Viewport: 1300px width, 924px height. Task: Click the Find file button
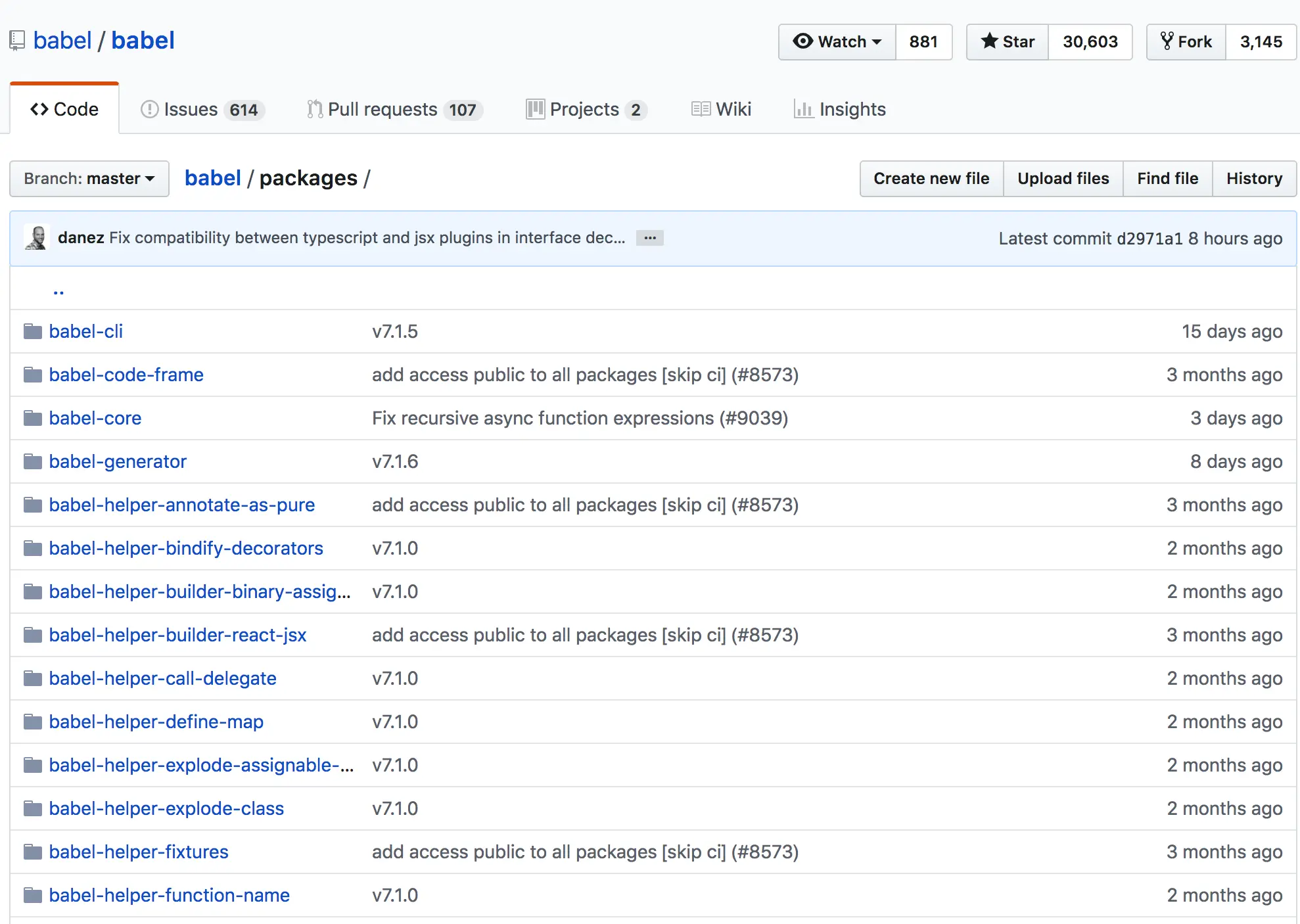[1167, 179]
